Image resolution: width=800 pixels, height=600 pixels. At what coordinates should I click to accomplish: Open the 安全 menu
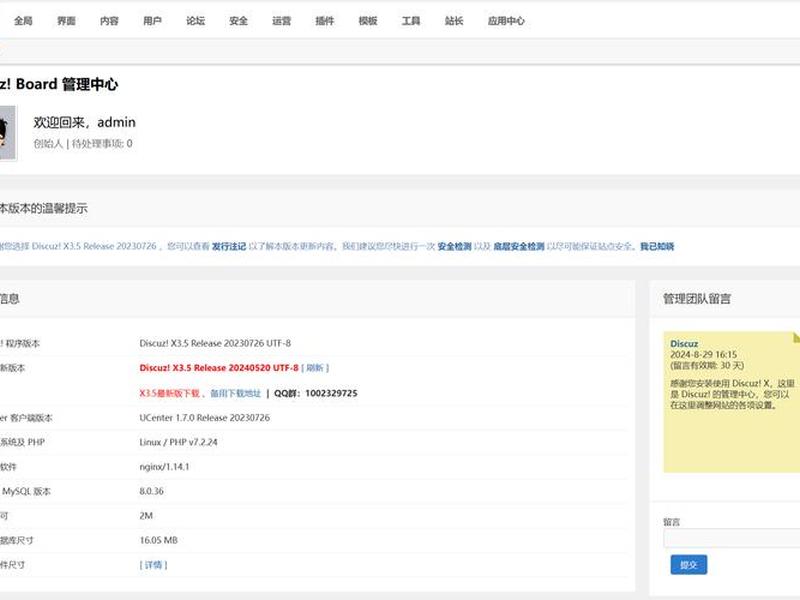pos(238,21)
